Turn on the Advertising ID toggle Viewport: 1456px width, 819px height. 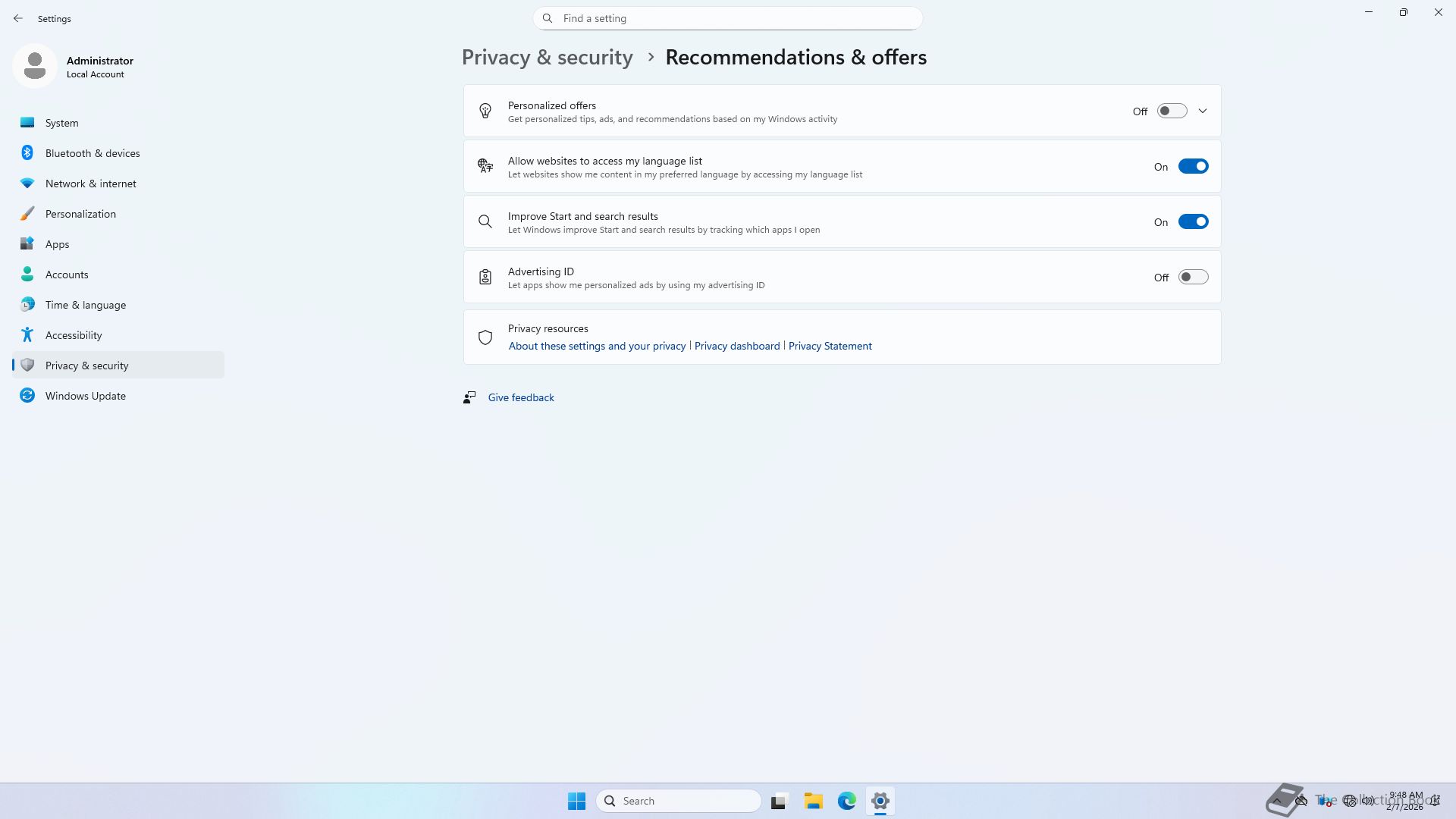pyautogui.click(x=1193, y=278)
